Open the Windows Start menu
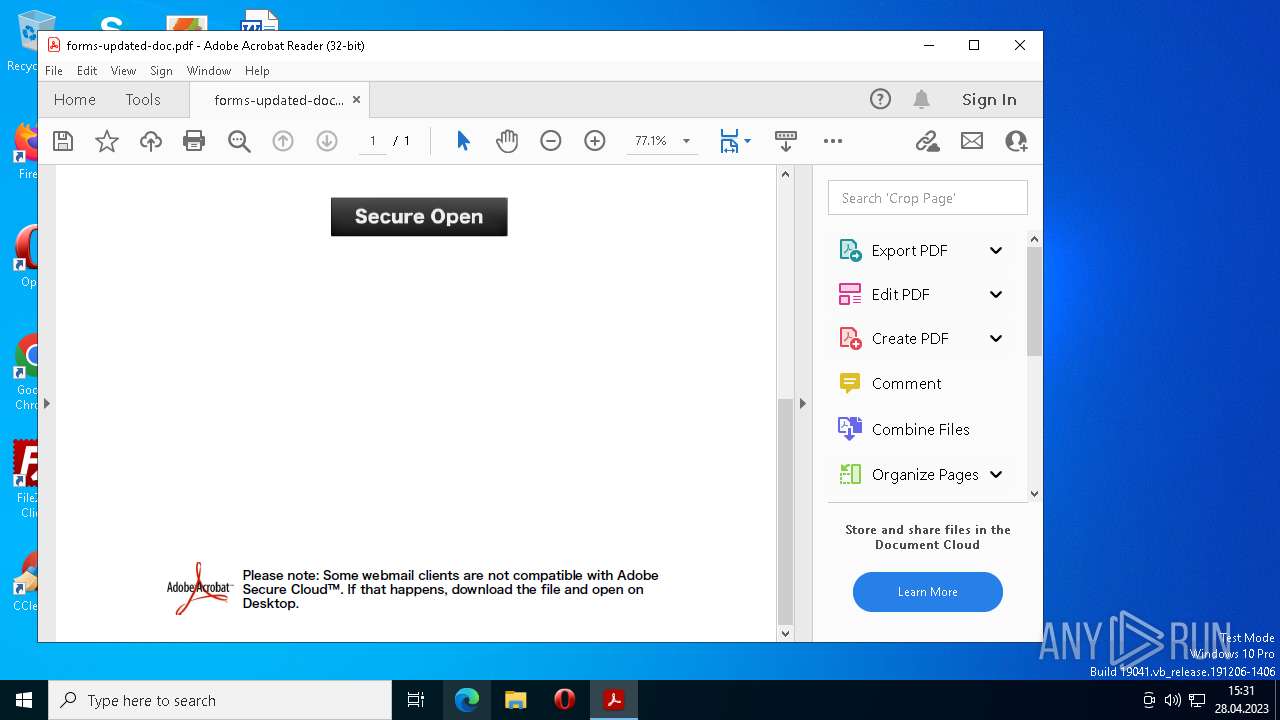The width and height of the screenshot is (1280, 720). tap(24, 700)
